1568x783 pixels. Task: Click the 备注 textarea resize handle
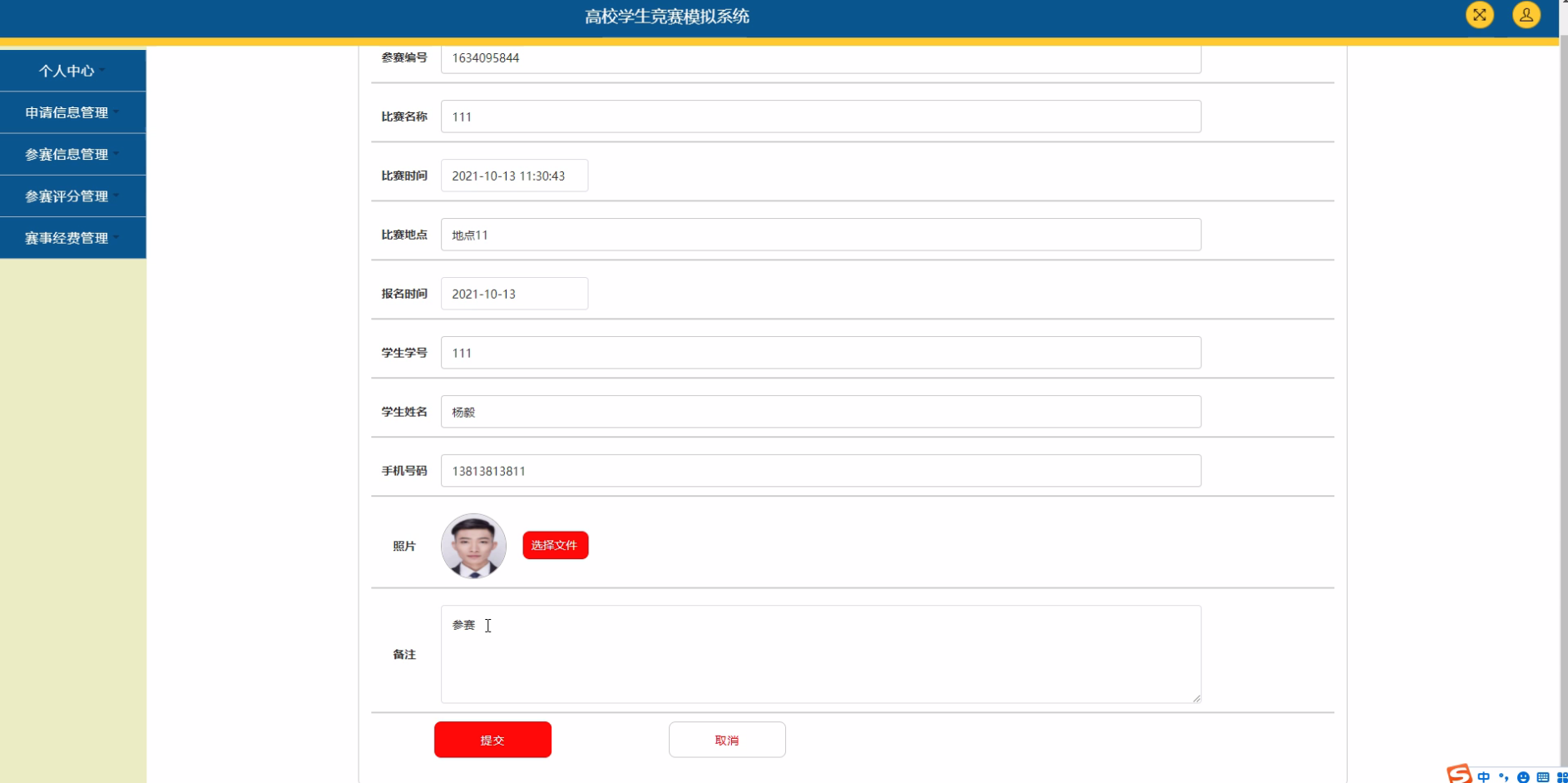click(1196, 698)
